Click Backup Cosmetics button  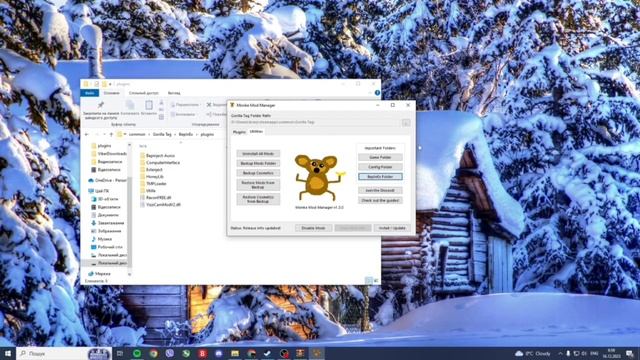pyautogui.click(x=258, y=173)
